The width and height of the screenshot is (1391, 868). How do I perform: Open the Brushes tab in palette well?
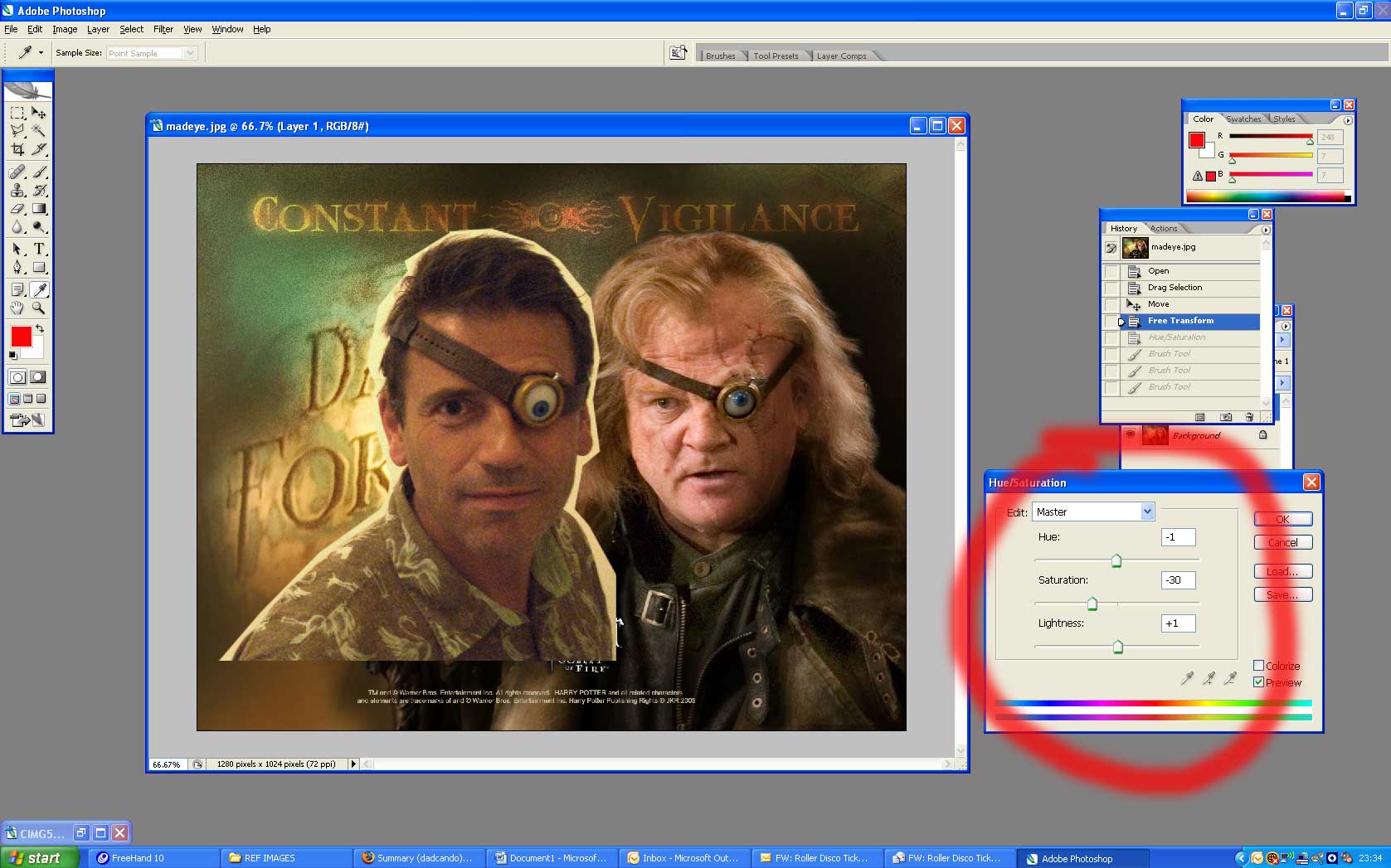(721, 56)
